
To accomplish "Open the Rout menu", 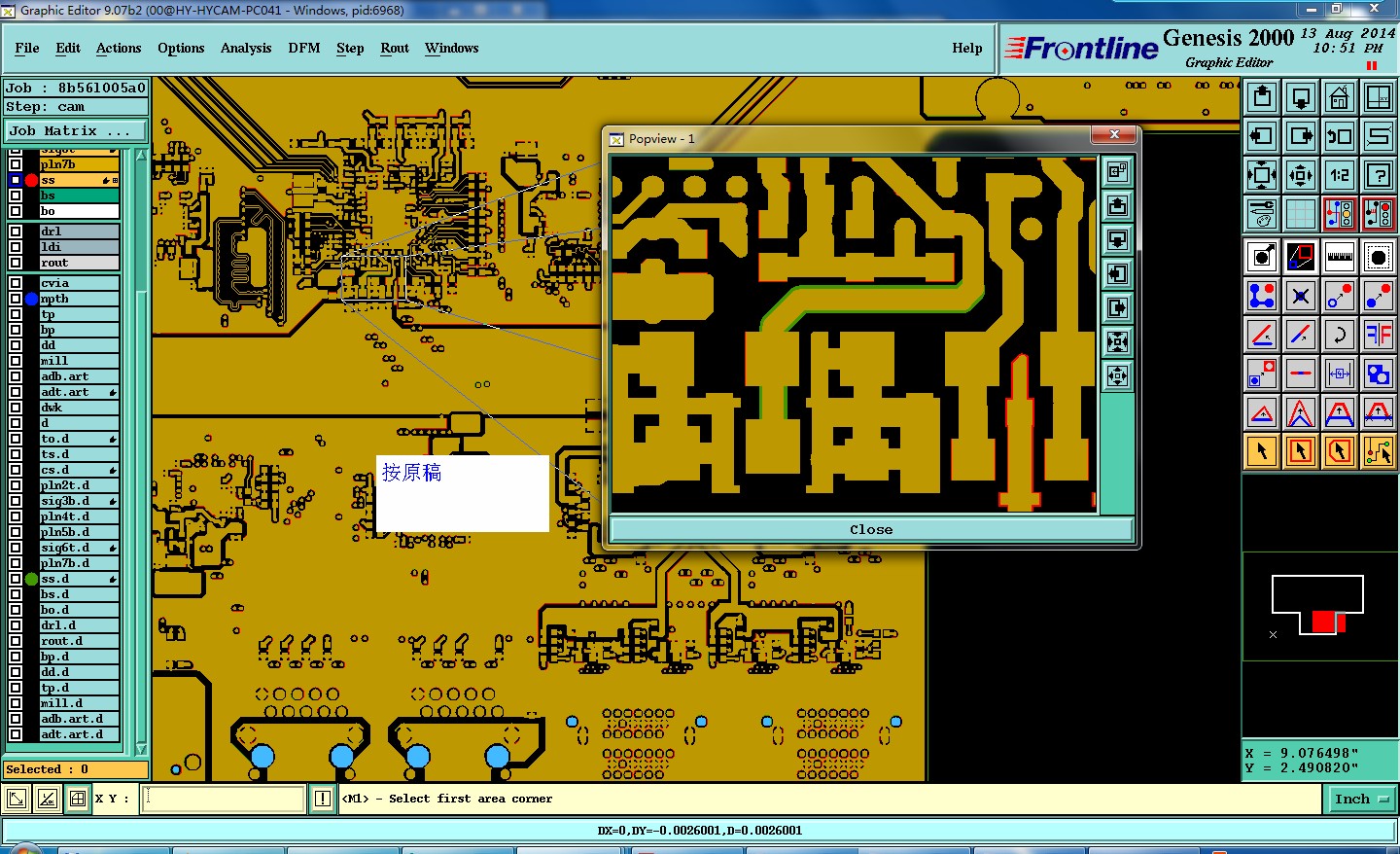I will (x=395, y=48).
